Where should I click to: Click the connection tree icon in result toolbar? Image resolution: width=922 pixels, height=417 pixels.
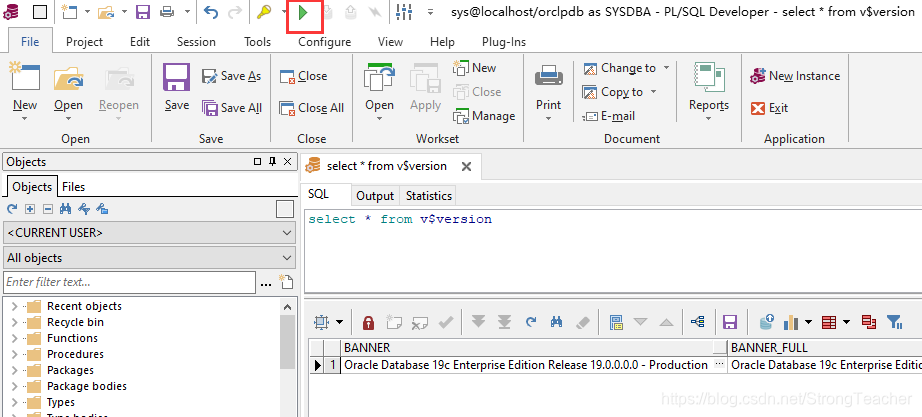pos(698,322)
